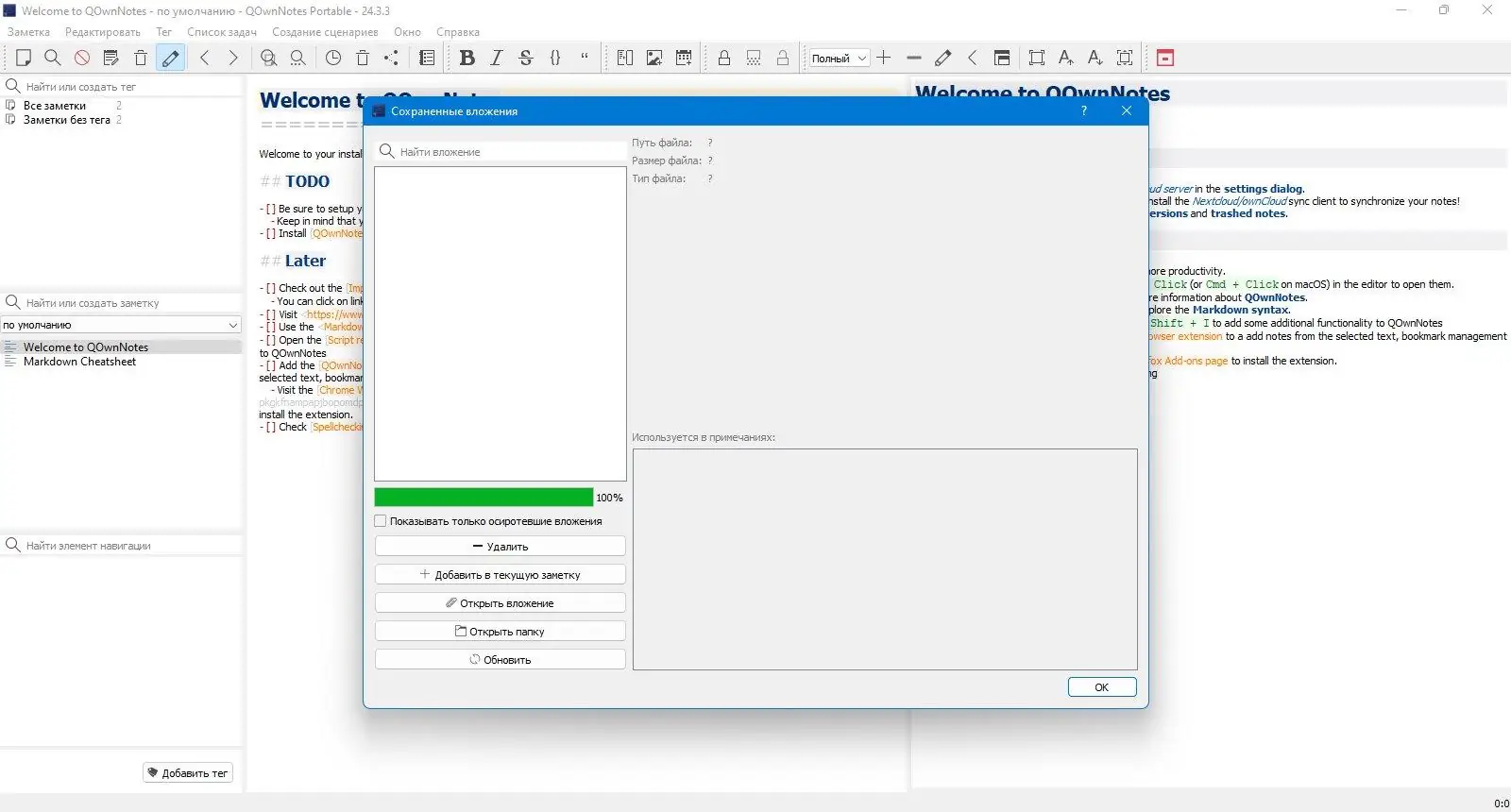Click the green 100% progress bar
This screenshot has width=1511, height=812.
[484, 498]
